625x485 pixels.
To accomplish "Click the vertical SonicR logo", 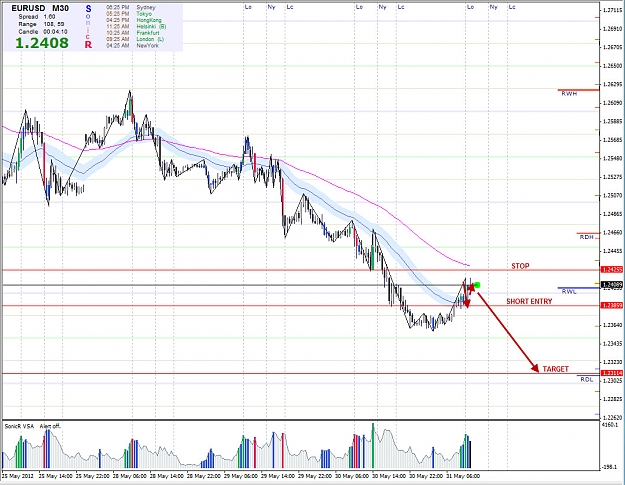I will pos(88,27).
